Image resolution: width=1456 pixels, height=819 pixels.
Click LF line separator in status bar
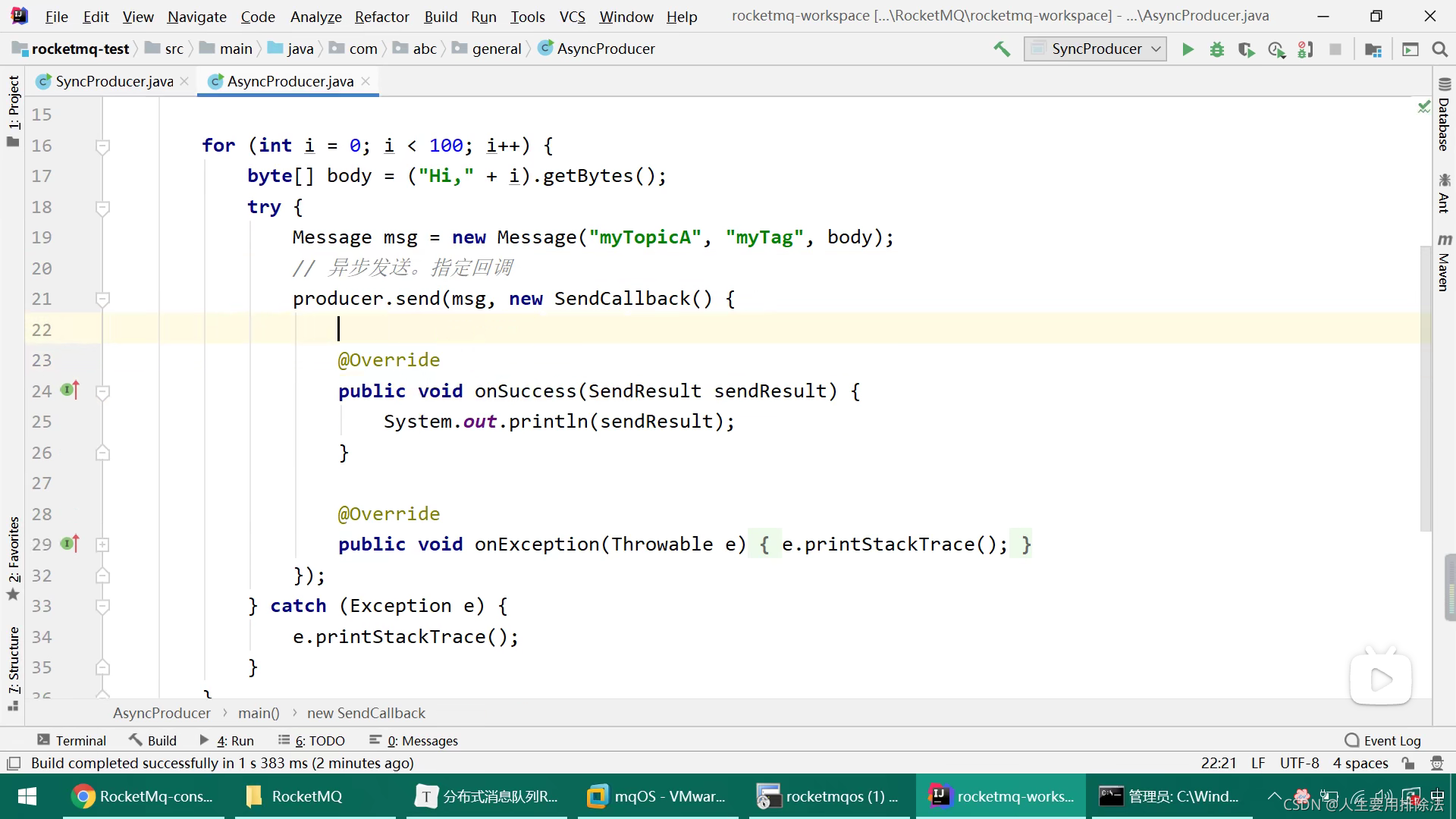pyautogui.click(x=1258, y=763)
